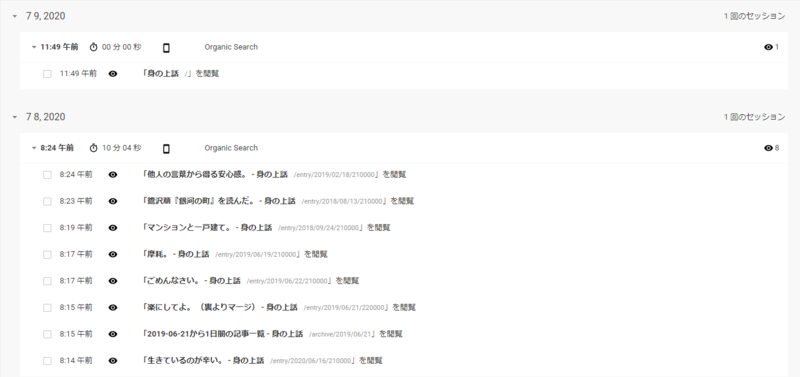800x377 pixels.
Task: Click /entry/2019/06/22/210000 URL path
Action: coord(287,281)
